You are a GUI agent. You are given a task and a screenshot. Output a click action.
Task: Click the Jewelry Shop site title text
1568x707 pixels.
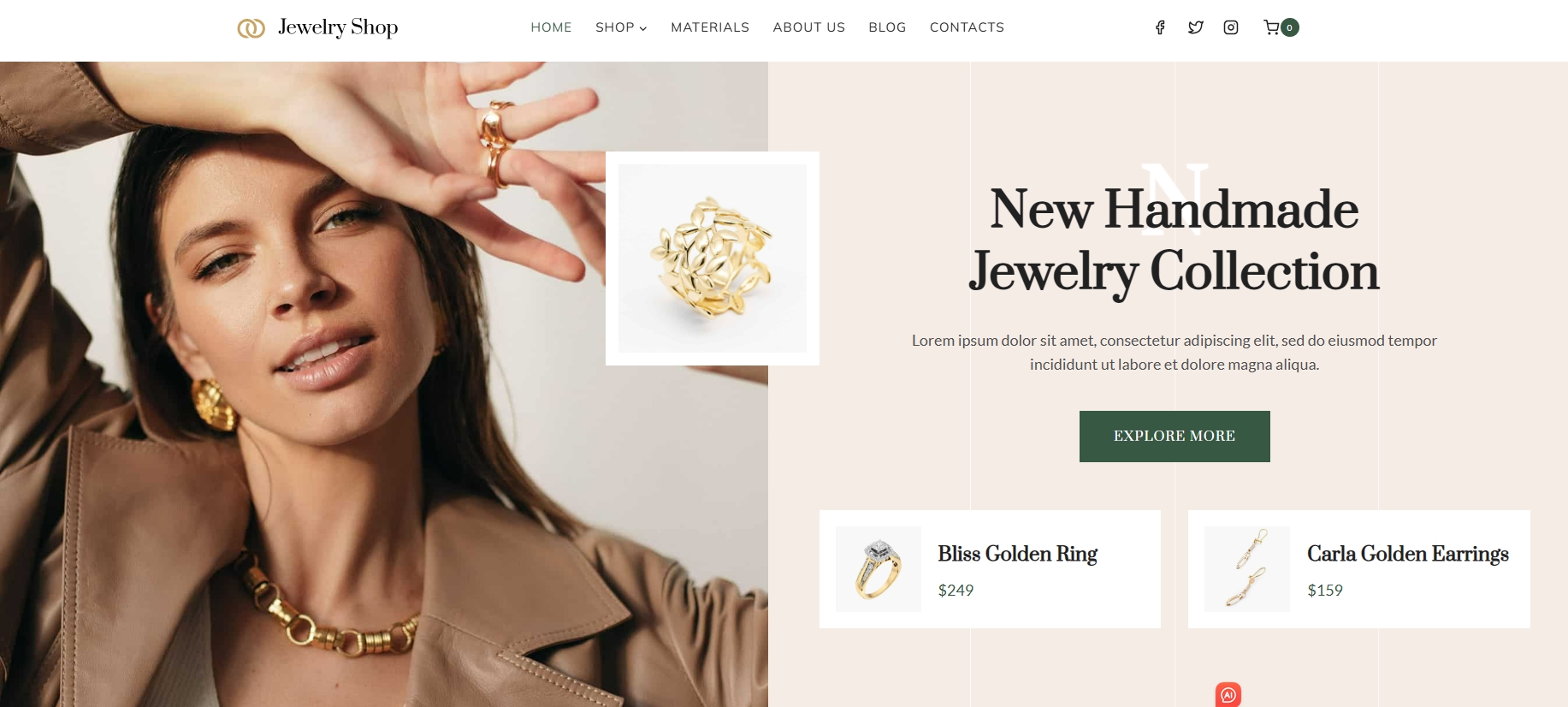click(338, 27)
